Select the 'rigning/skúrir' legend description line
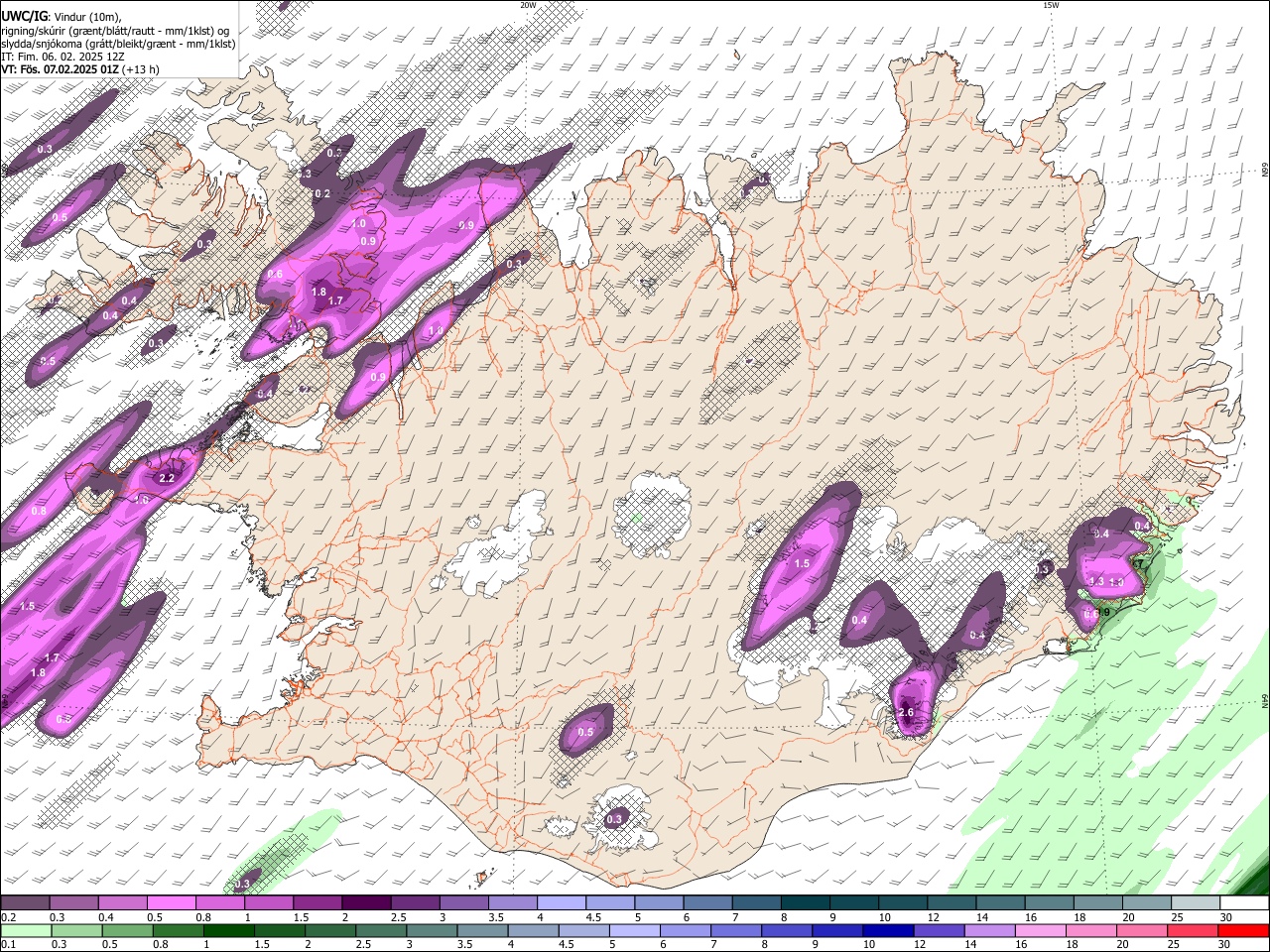This screenshot has width=1270, height=952. (115, 31)
